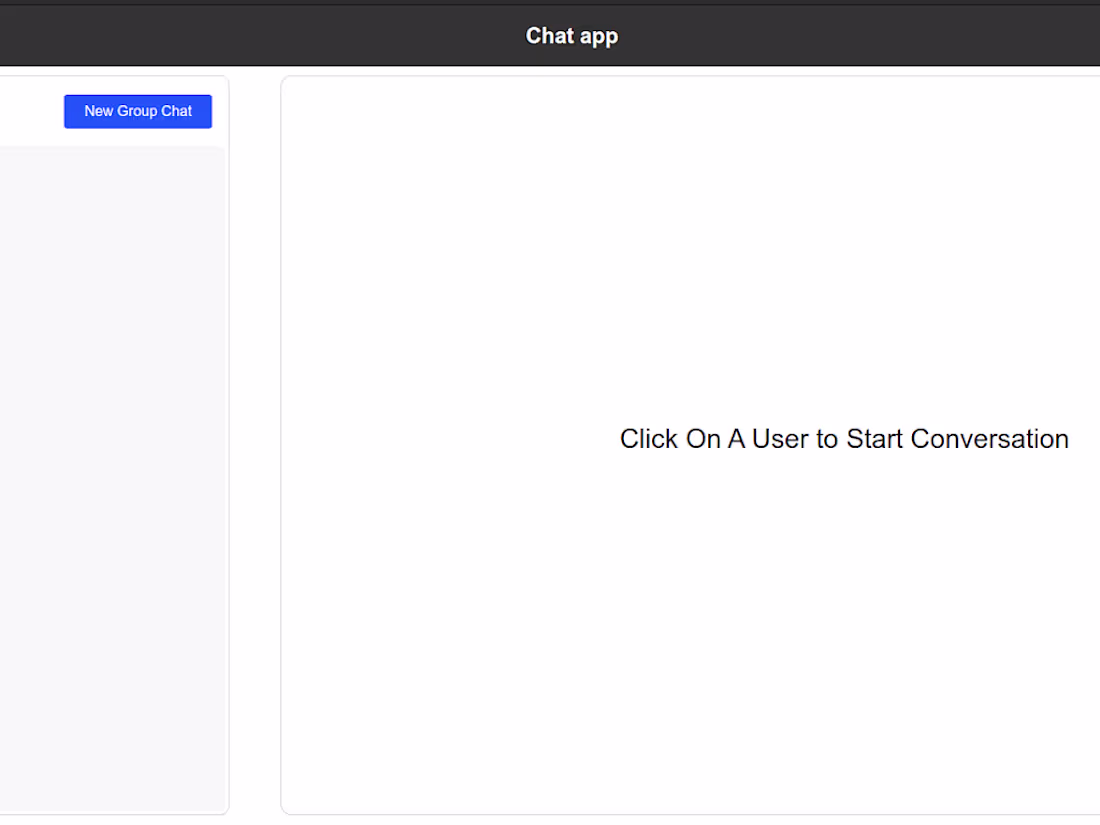
Task: Click the word 'Group' on the blue button
Action: pyautogui.click(x=137, y=111)
